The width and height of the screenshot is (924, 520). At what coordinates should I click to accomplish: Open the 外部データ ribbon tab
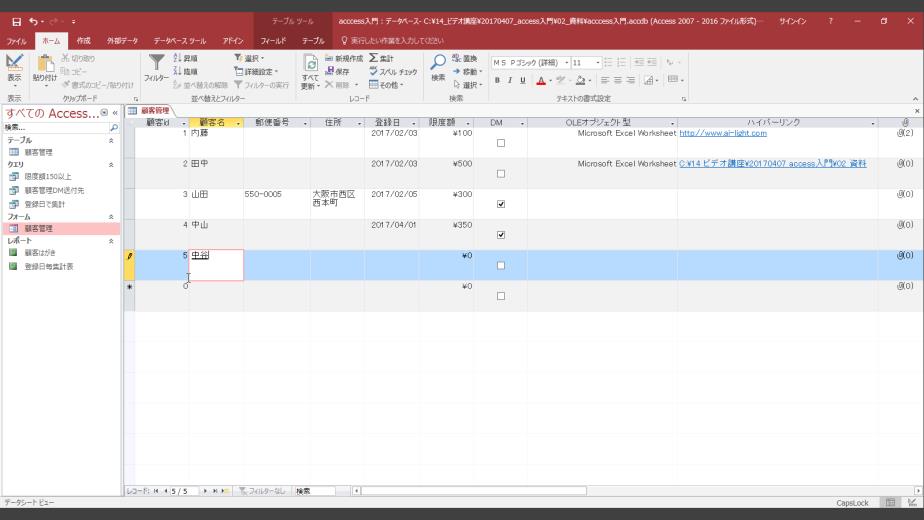tap(123, 41)
